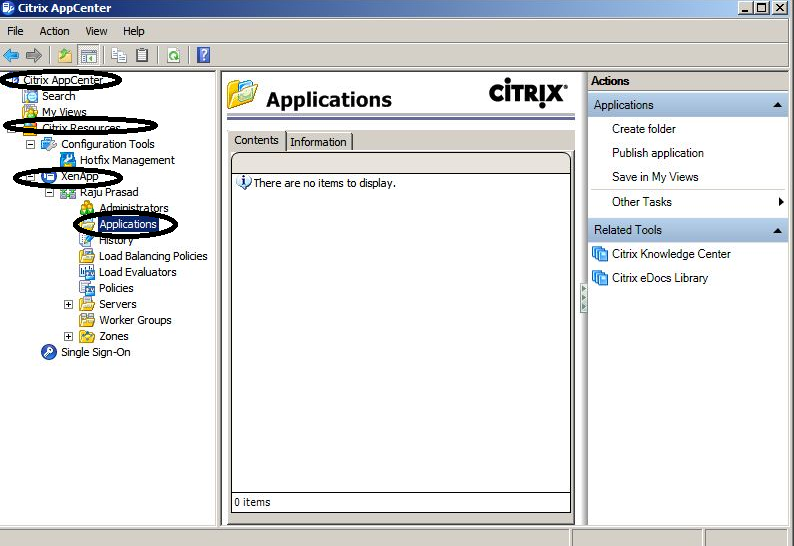794x546 pixels.
Task: Click the Citrix eDocs Library icon
Action: pyautogui.click(x=600, y=278)
